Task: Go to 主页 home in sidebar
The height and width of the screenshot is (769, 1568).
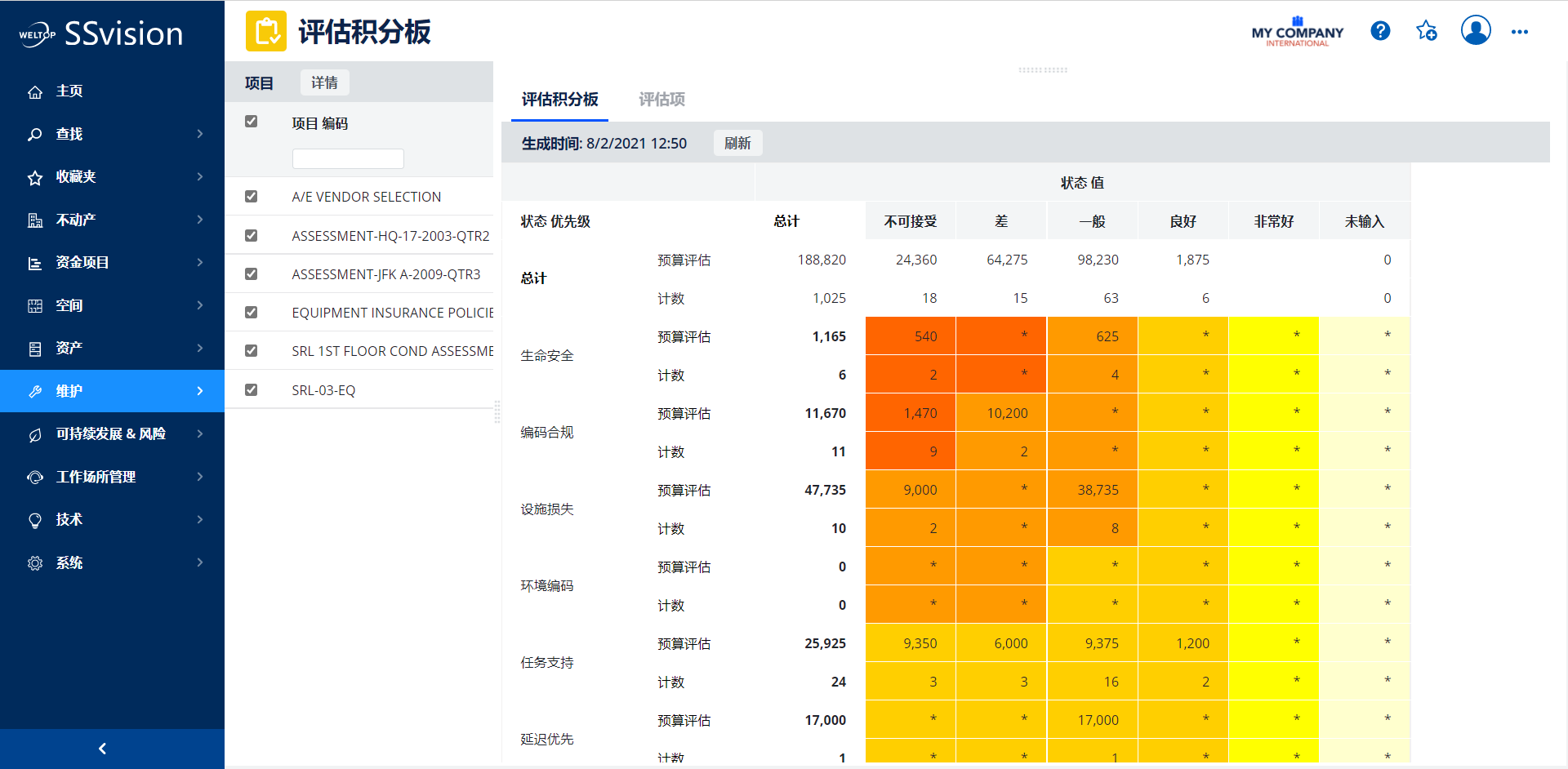Action: pyautogui.click(x=69, y=91)
